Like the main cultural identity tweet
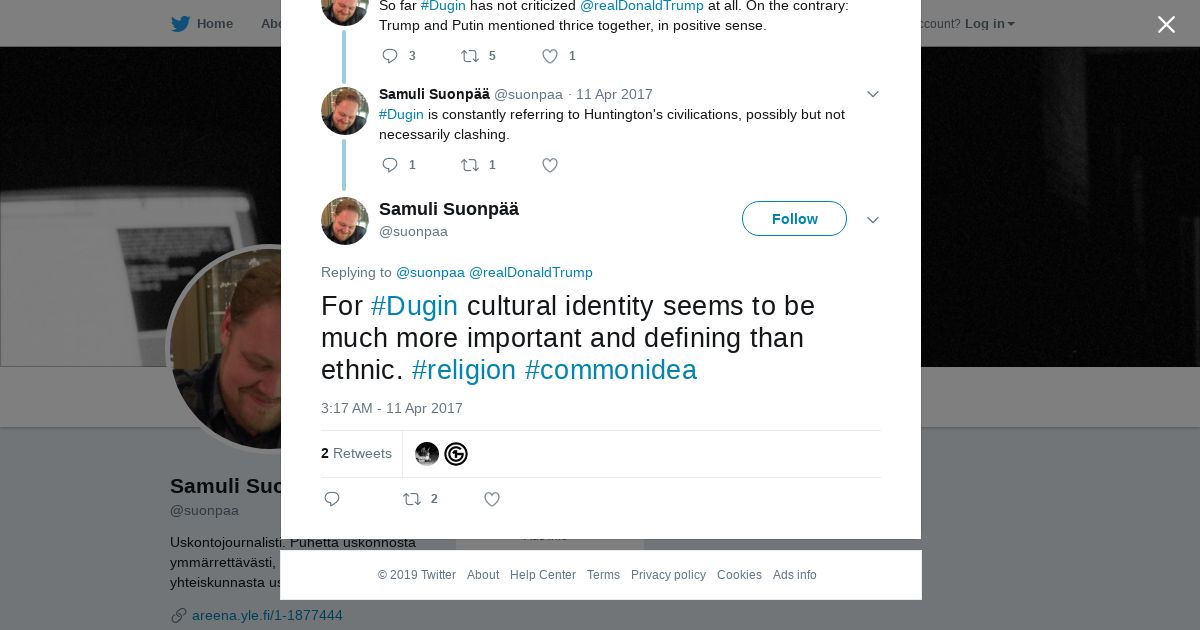The height and width of the screenshot is (630, 1200). pos(492,499)
